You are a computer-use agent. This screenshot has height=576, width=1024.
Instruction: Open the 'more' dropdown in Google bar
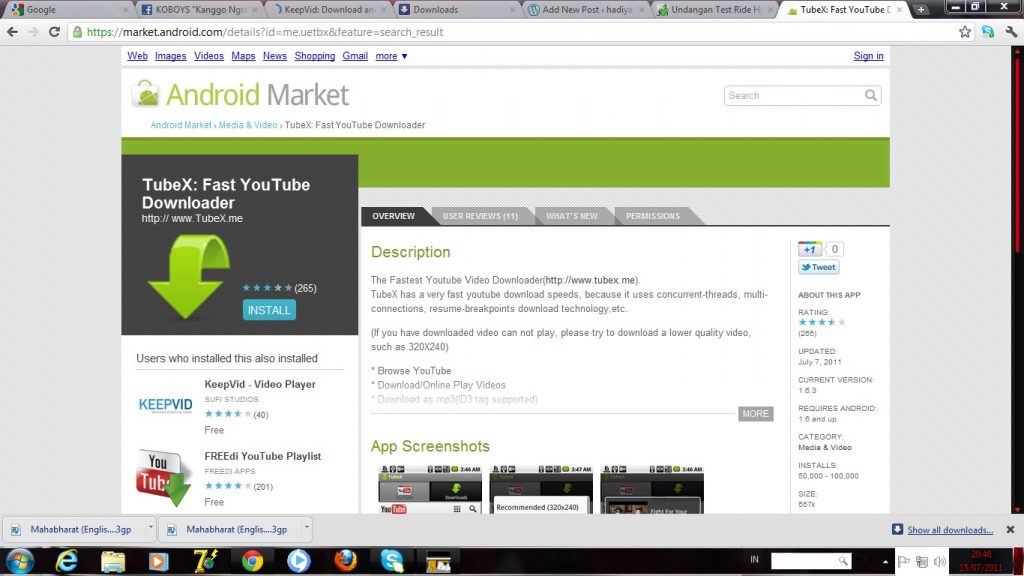click(391, 56)
